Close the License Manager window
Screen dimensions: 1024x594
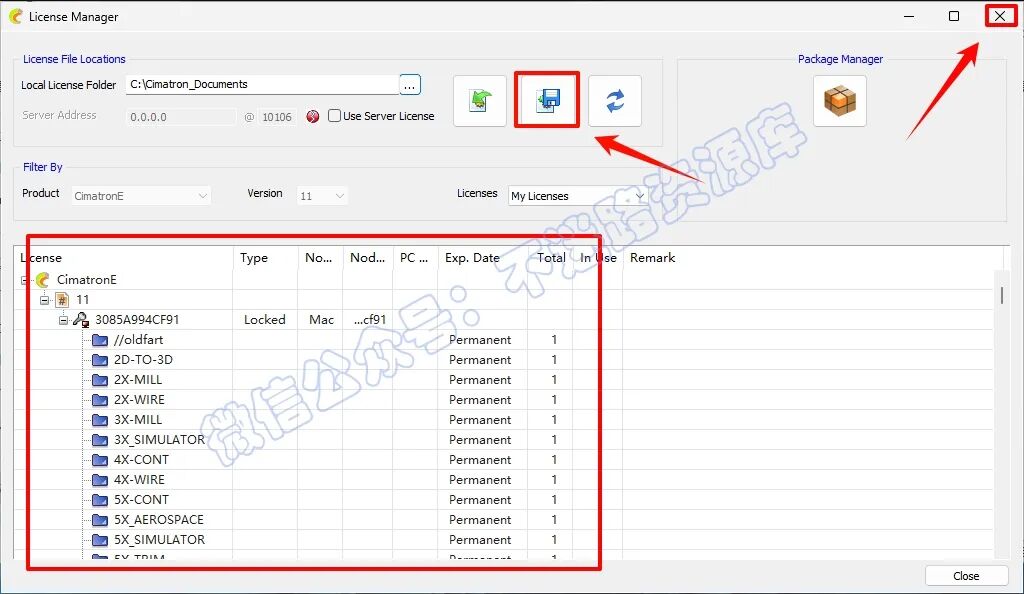tap(1000, 16)
